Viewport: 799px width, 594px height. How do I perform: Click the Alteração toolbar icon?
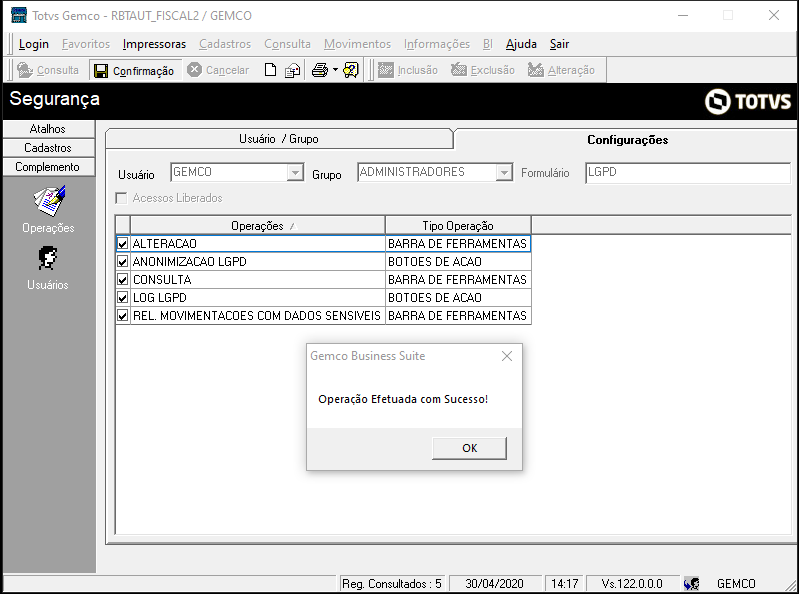[x=536, y=70]
